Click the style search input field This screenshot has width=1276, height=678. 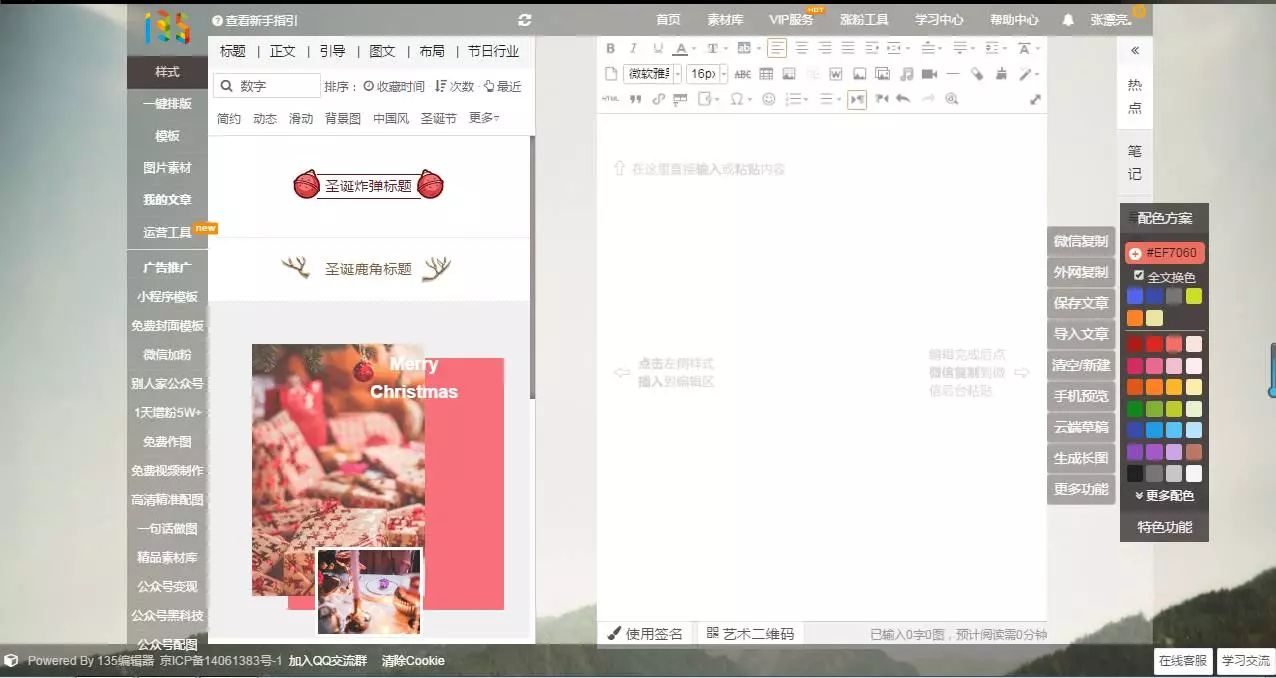(x=270, y=86)
